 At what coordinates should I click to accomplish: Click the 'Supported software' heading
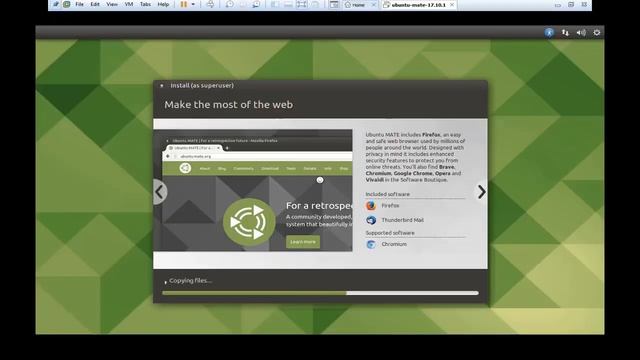pyautogui.click(x=390, y=233)
